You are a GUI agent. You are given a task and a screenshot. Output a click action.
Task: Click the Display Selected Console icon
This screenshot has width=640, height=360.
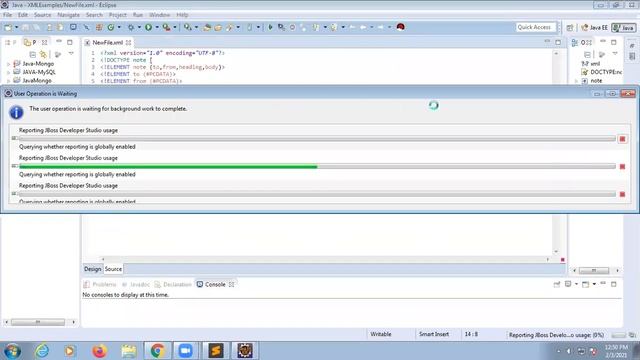click(x=568, y=284)
